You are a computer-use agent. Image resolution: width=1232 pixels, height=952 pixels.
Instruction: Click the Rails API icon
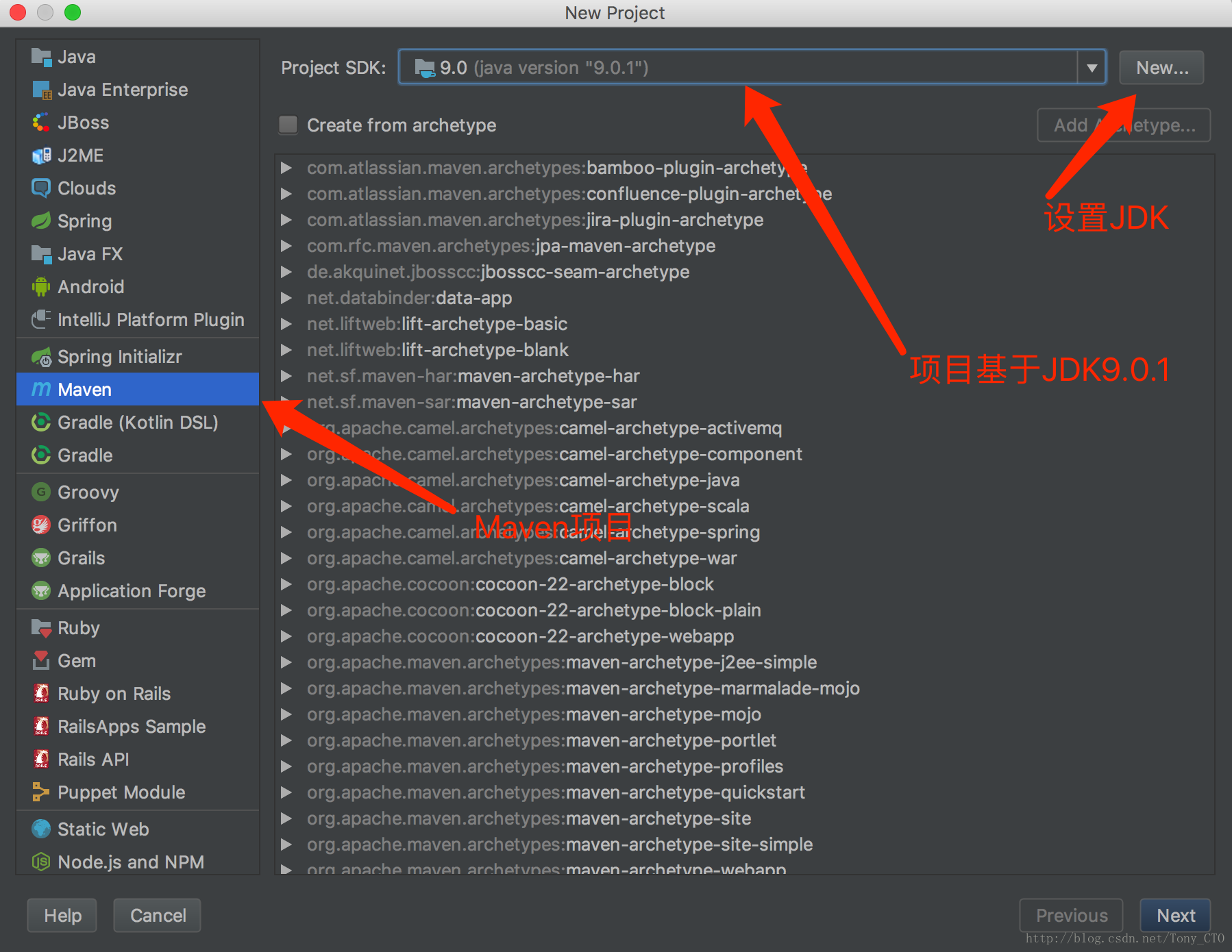(41, 760)
